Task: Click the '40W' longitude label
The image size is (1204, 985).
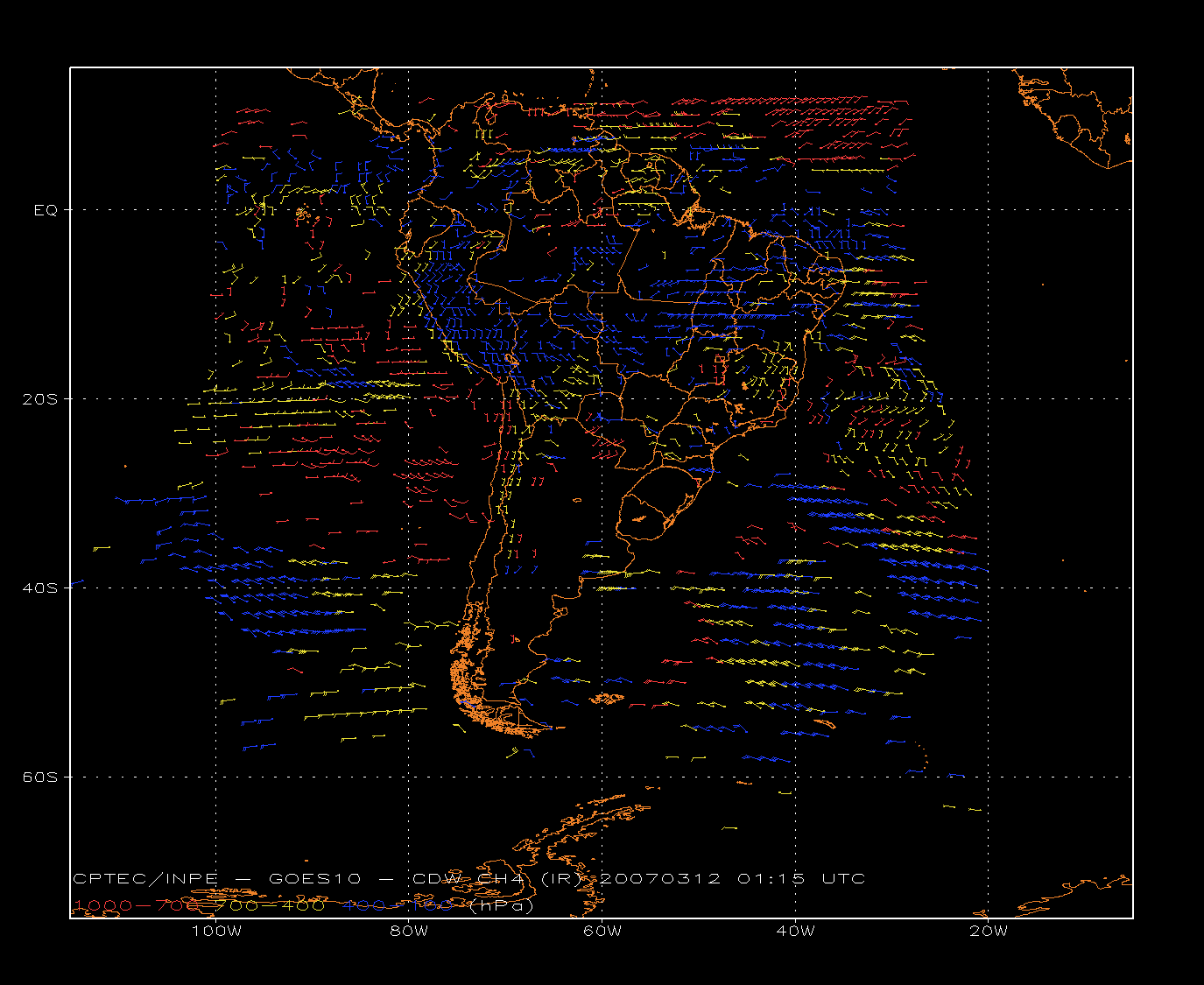Action: tap(795, 932)
